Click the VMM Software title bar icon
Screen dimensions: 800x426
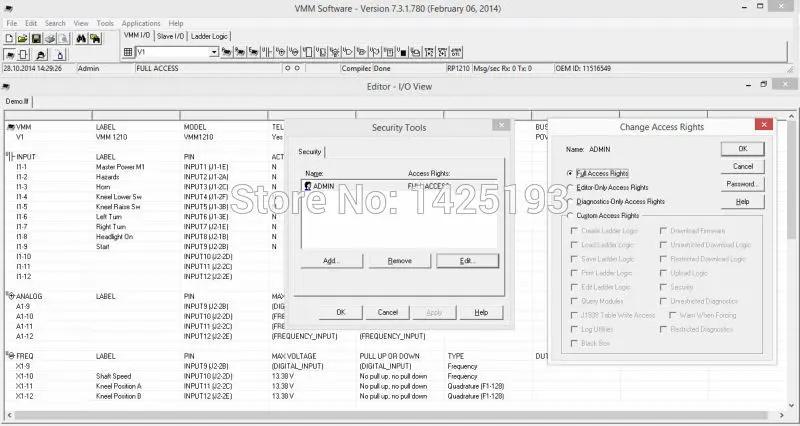(8, 9)
